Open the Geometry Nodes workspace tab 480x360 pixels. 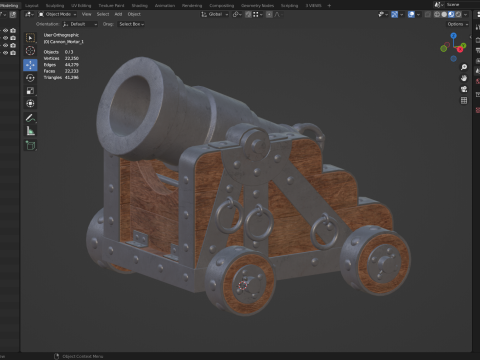257,5
